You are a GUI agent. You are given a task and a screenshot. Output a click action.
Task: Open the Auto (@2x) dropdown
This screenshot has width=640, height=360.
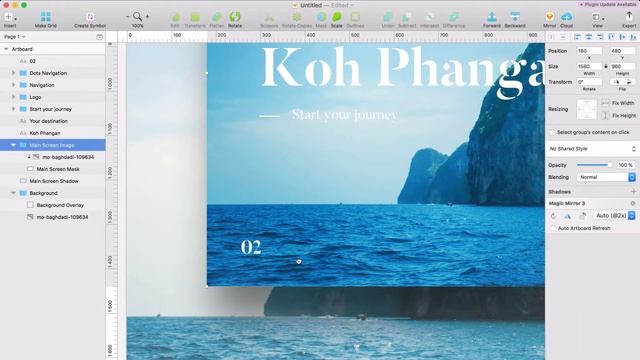[614, 216]
